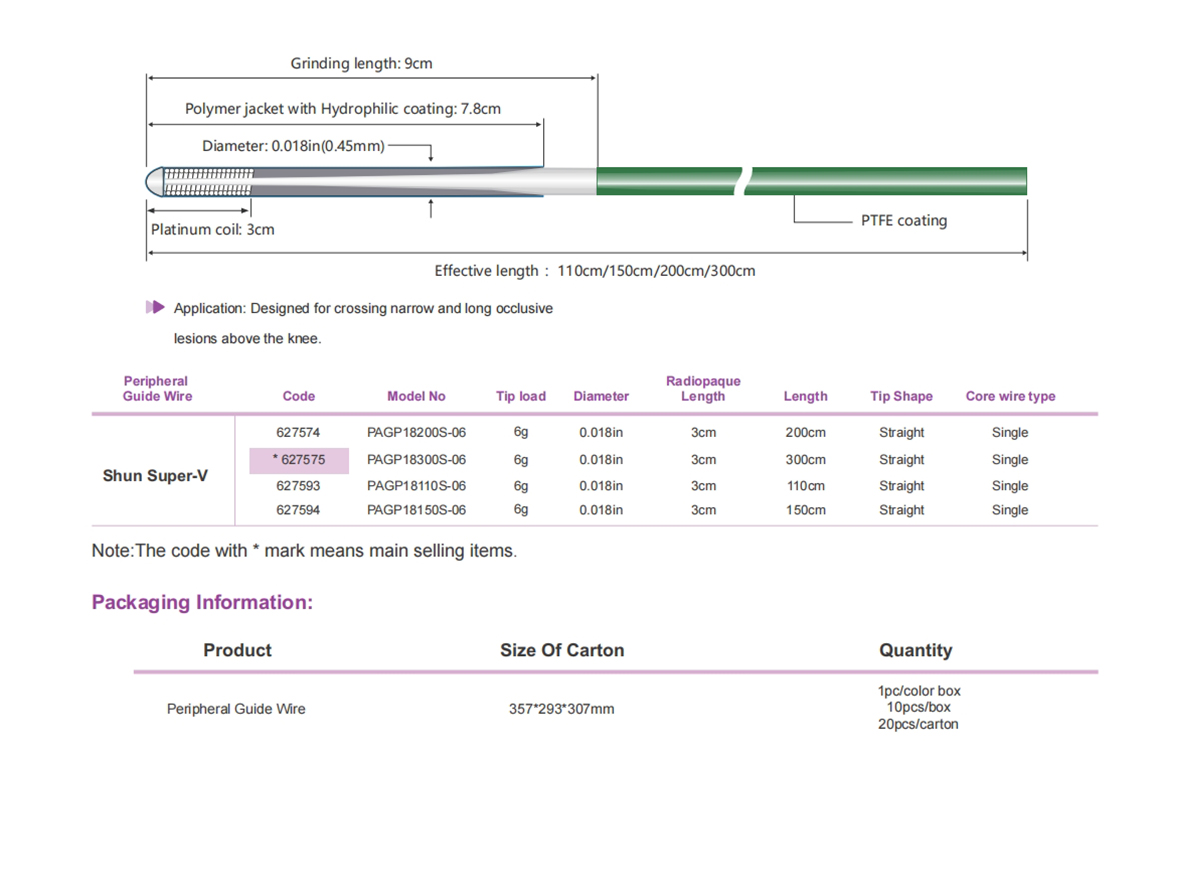Click the 110cm length cell
This screenshot has width=1195, height=894.
coord(806,485)
